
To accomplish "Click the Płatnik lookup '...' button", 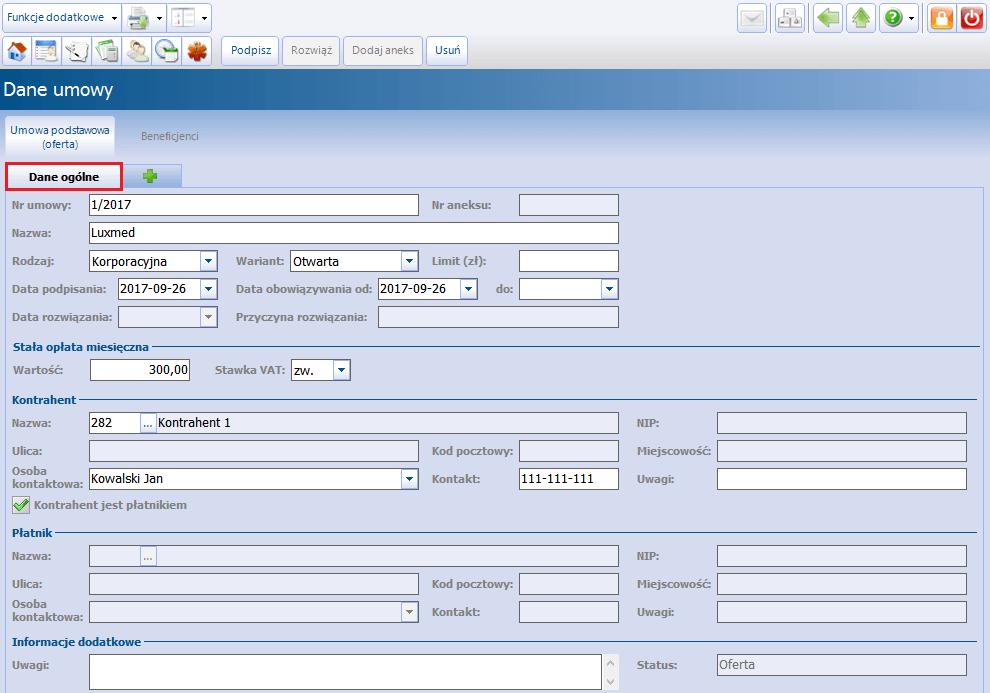I will point(148,556).
